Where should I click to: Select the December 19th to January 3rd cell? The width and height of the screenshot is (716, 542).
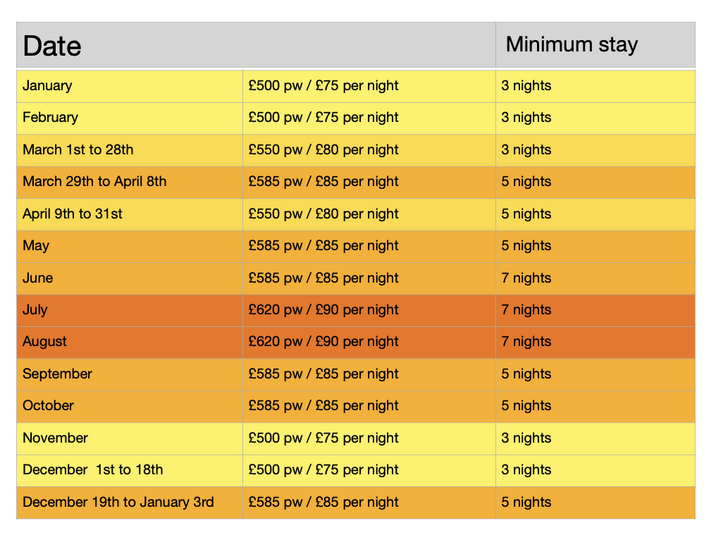pyautogui.click(x=118, y=502)
